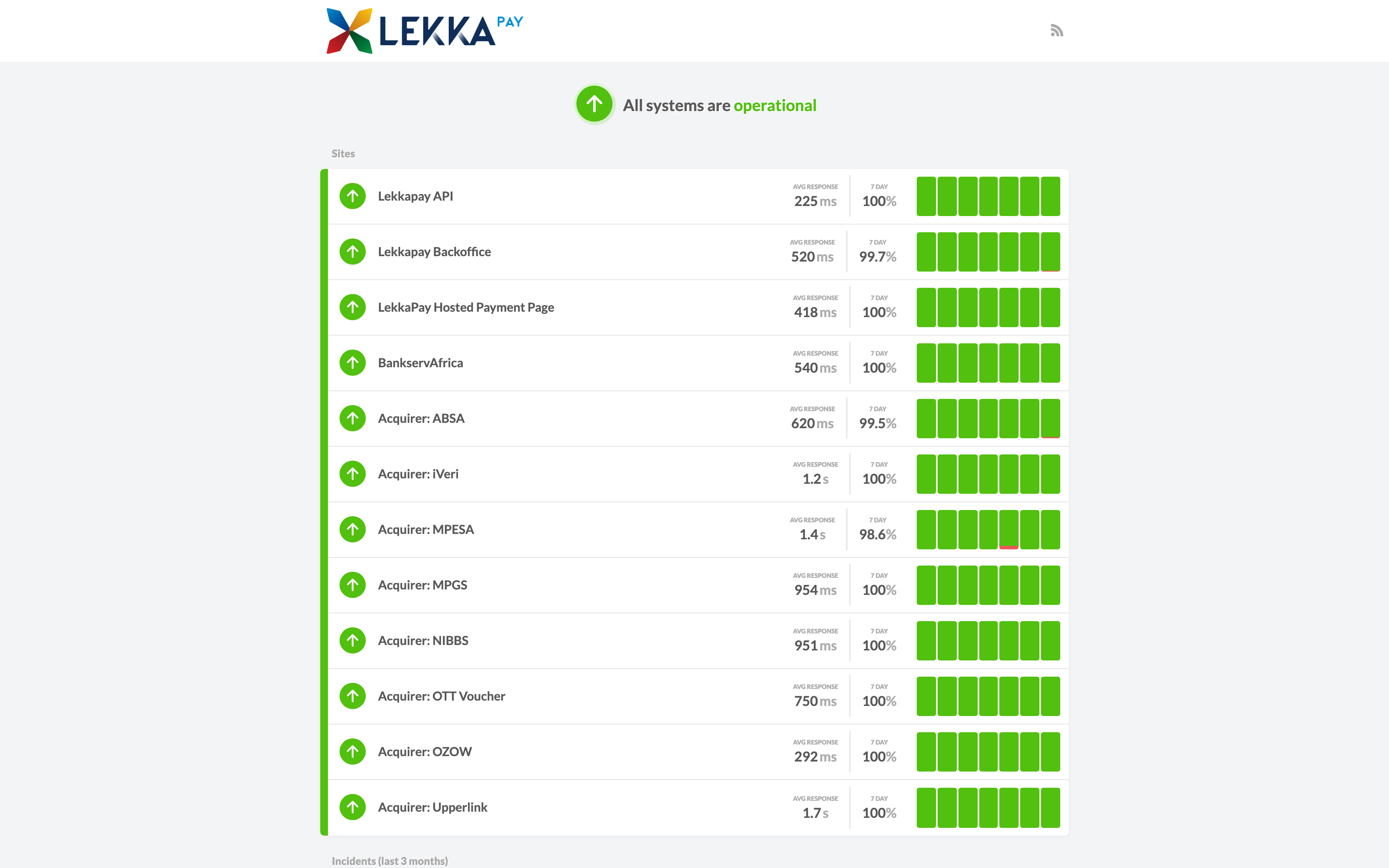Select the Acquirer: OTT Voucher name
This screenshot has width=1389, height=868.
coord(441,696)
